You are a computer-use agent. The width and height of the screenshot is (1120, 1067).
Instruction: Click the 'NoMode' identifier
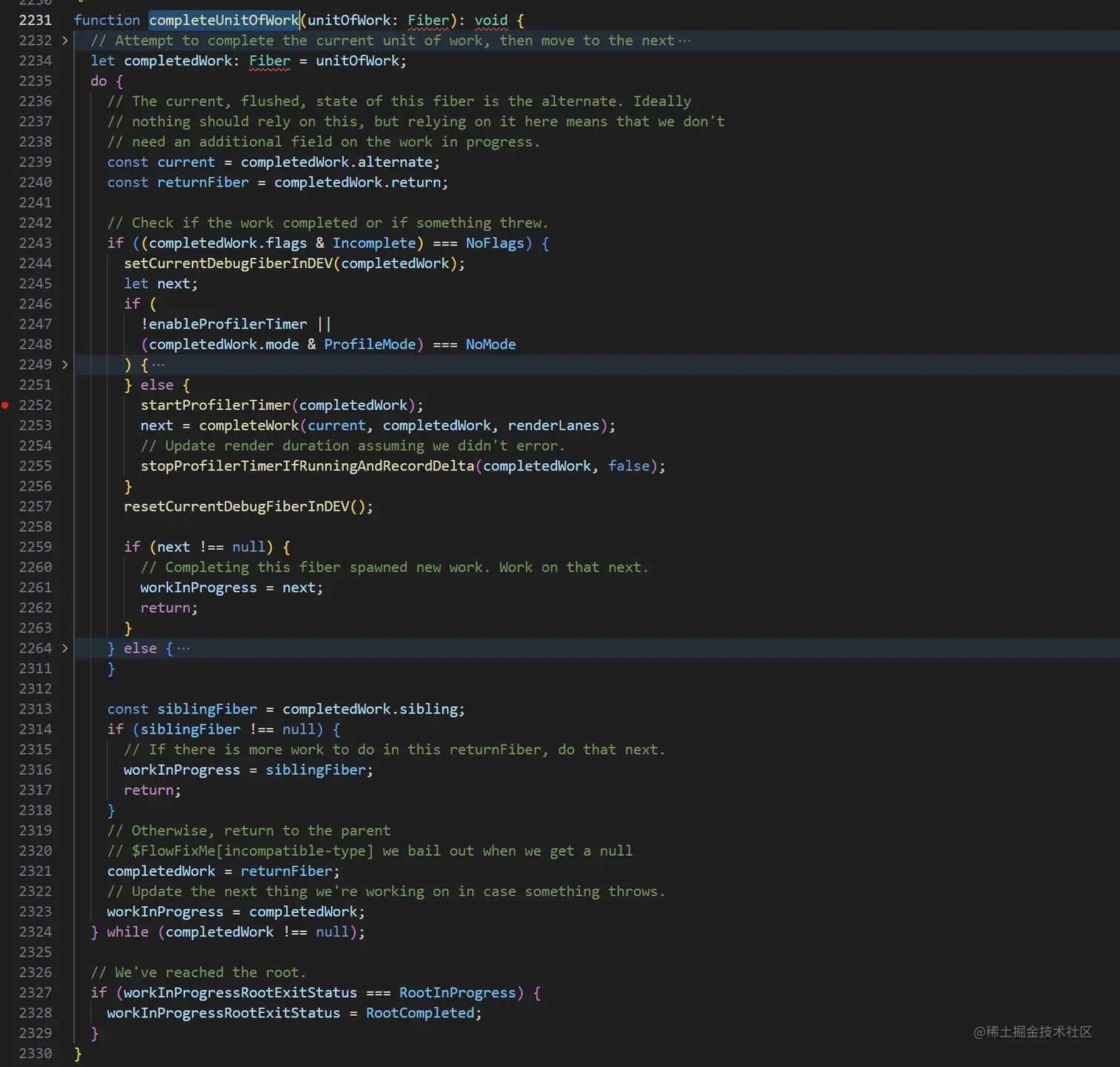pyautogui.click(x=491, y=345)
